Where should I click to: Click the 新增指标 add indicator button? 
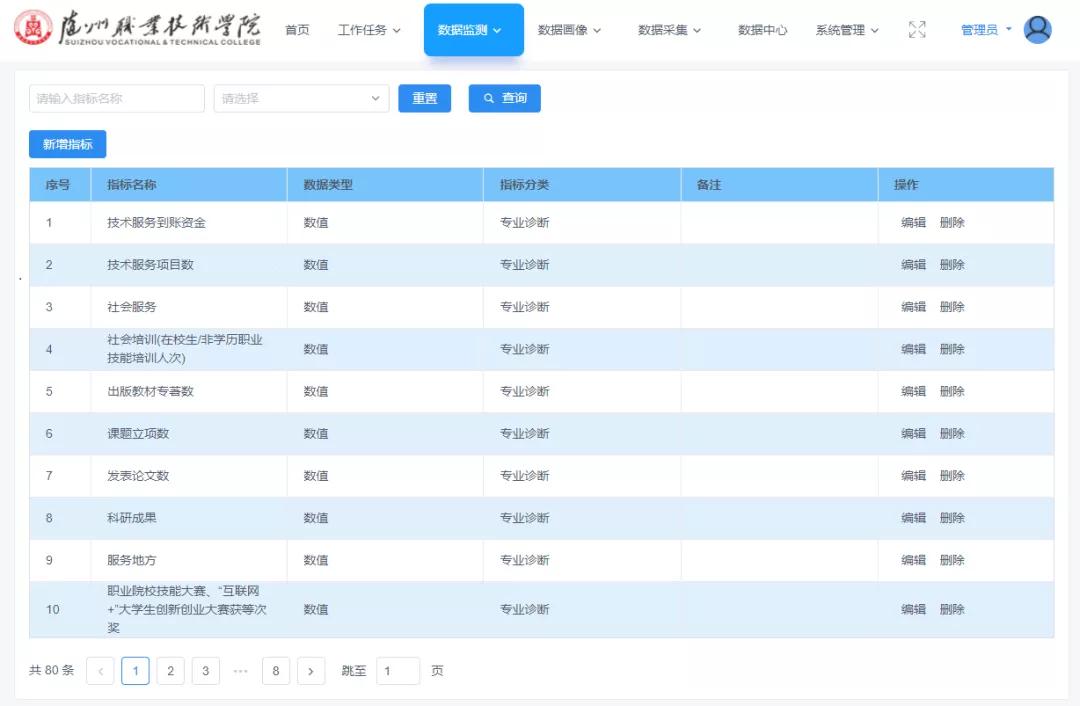pos(67,144)
